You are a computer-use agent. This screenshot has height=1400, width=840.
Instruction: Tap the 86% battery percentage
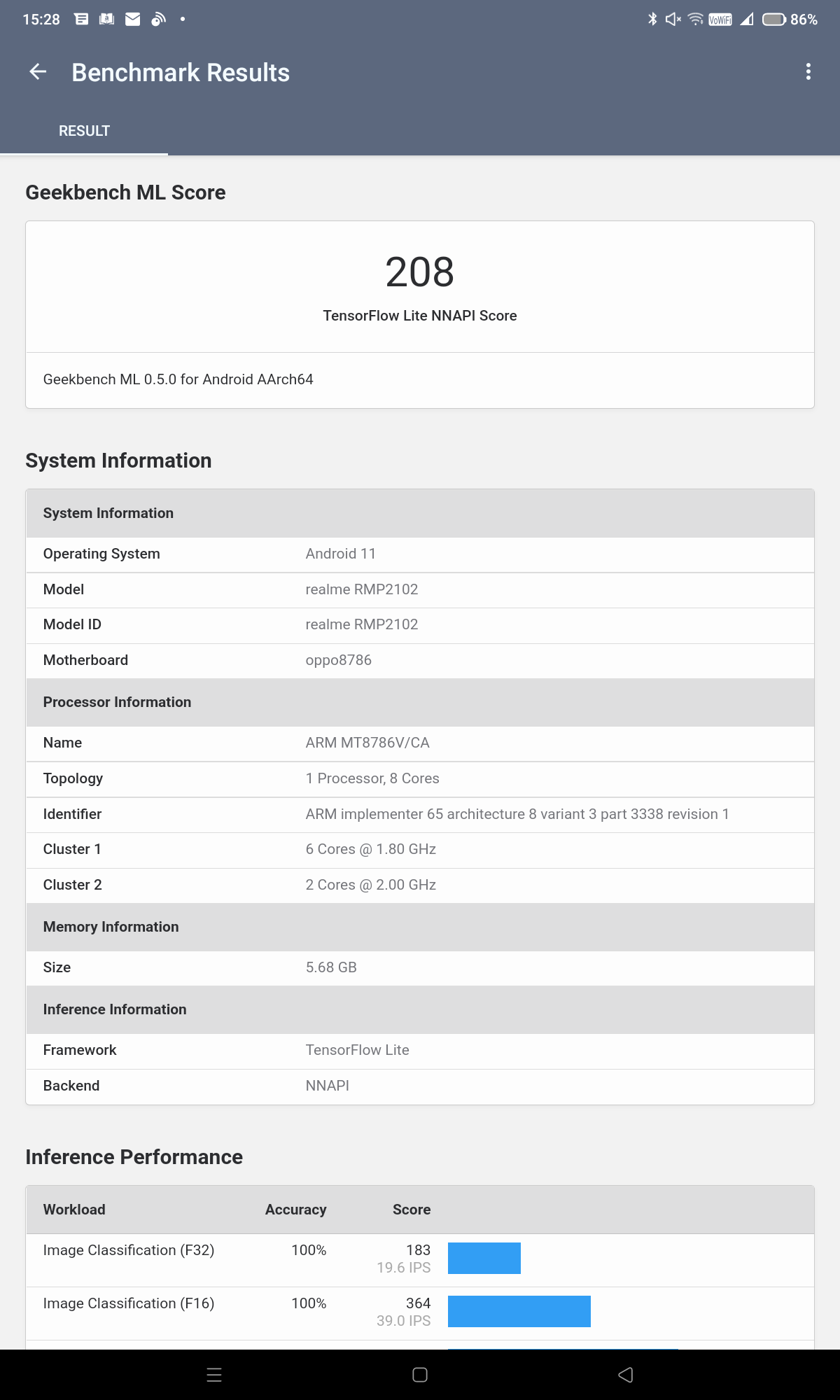point(804,20)
